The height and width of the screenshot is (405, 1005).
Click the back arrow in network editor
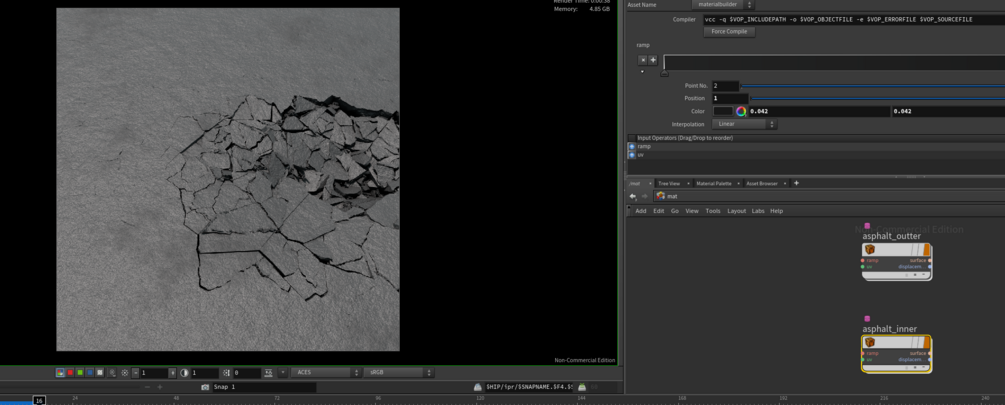tap(633, 196)
